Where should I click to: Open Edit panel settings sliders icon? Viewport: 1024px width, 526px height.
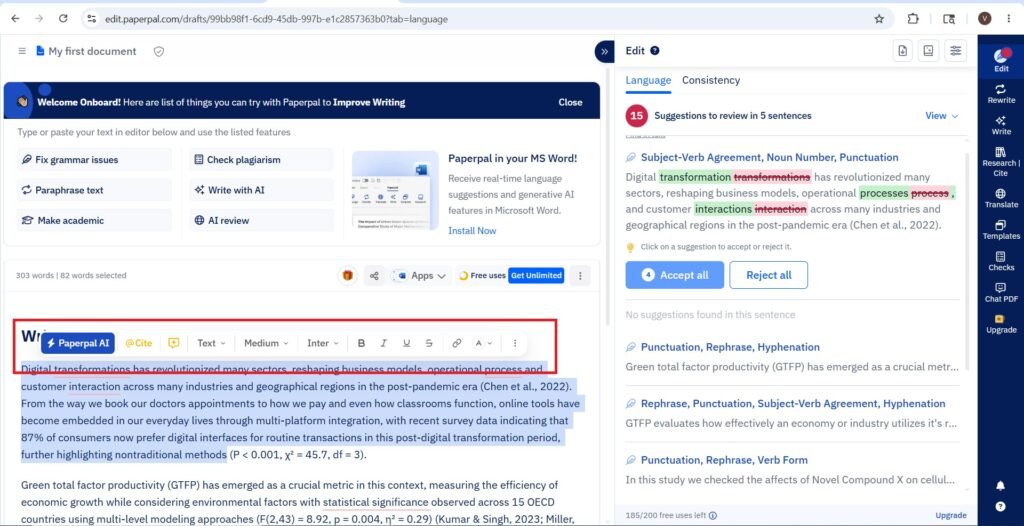point(955,51)
